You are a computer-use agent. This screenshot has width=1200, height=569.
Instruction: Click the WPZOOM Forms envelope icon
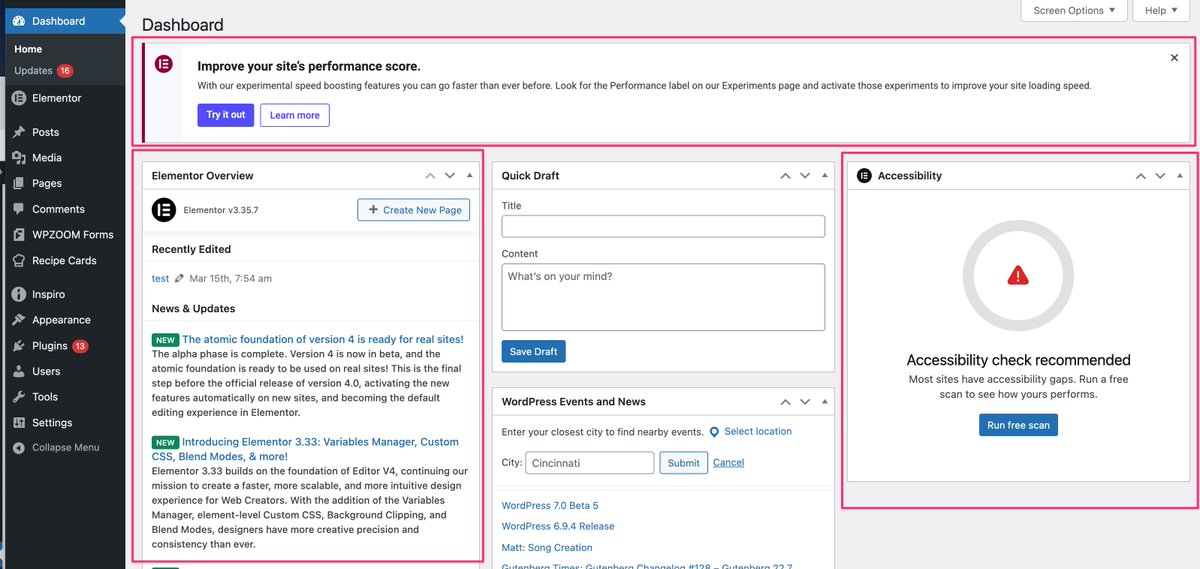(19, 235)
